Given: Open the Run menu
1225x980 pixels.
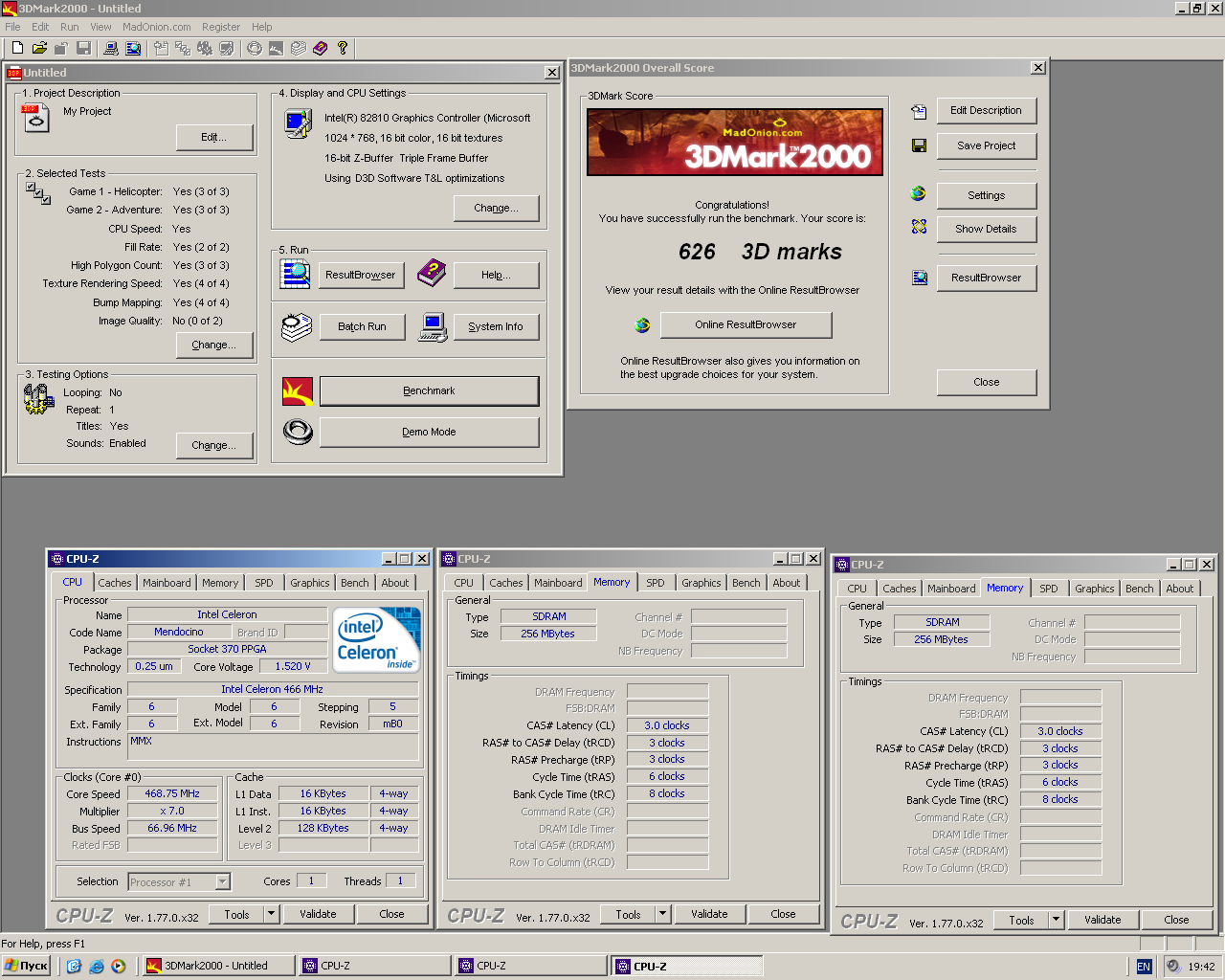Looking at the screenshot, I should [x=70, y=27].
